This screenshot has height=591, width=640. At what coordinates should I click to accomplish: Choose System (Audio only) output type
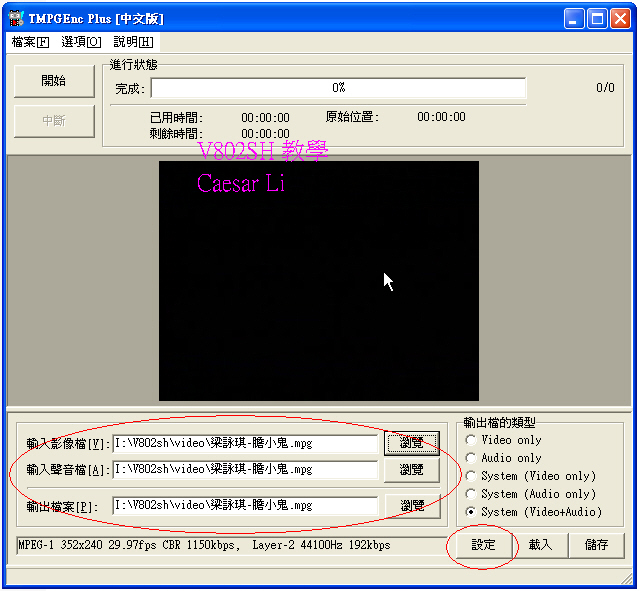pyautogui.click(x=471, y=494)
